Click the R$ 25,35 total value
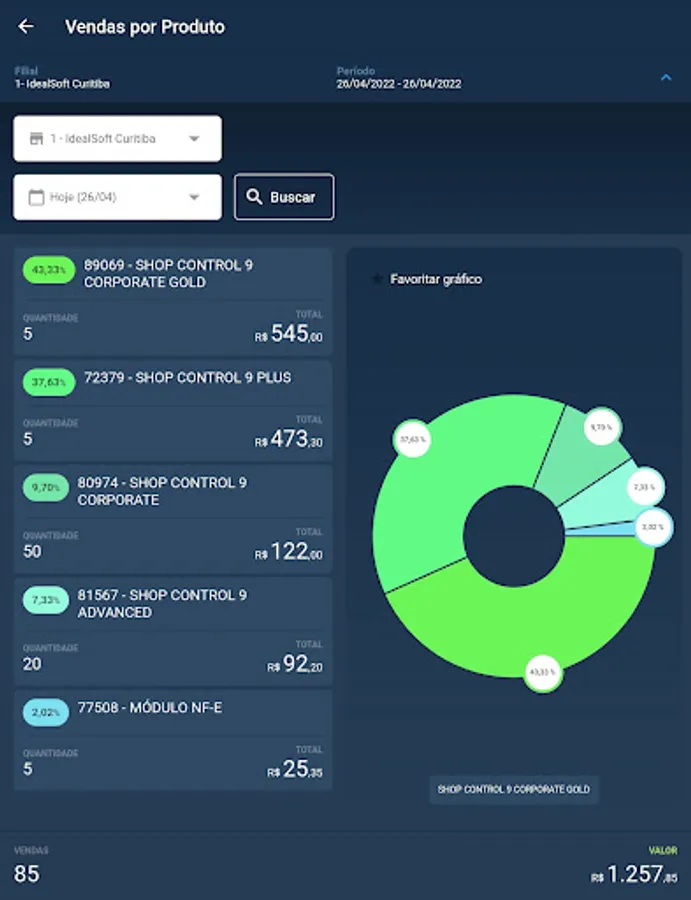The height and width of the screenshot is (900, 691). [294, 769]
